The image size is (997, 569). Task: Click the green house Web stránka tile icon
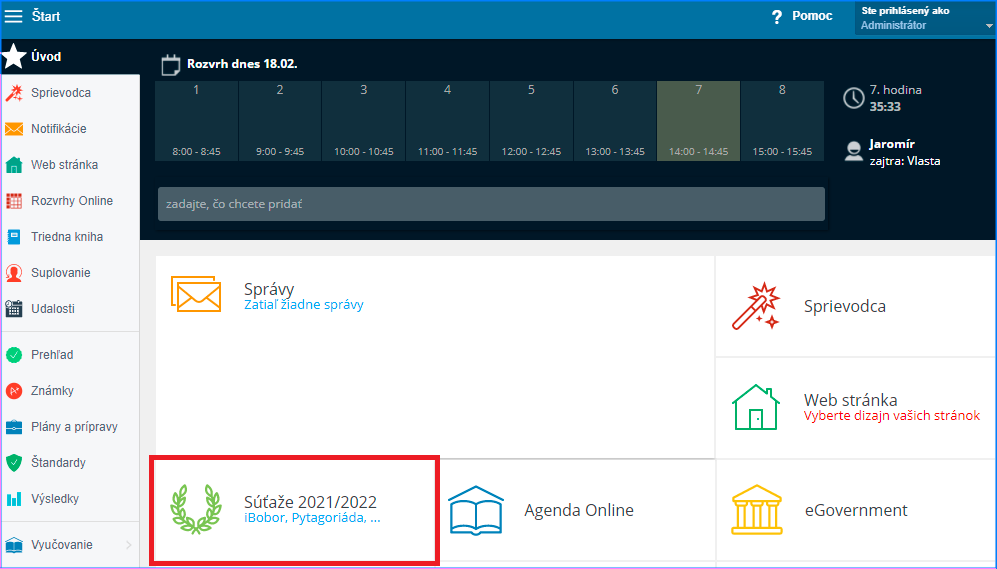756,408
